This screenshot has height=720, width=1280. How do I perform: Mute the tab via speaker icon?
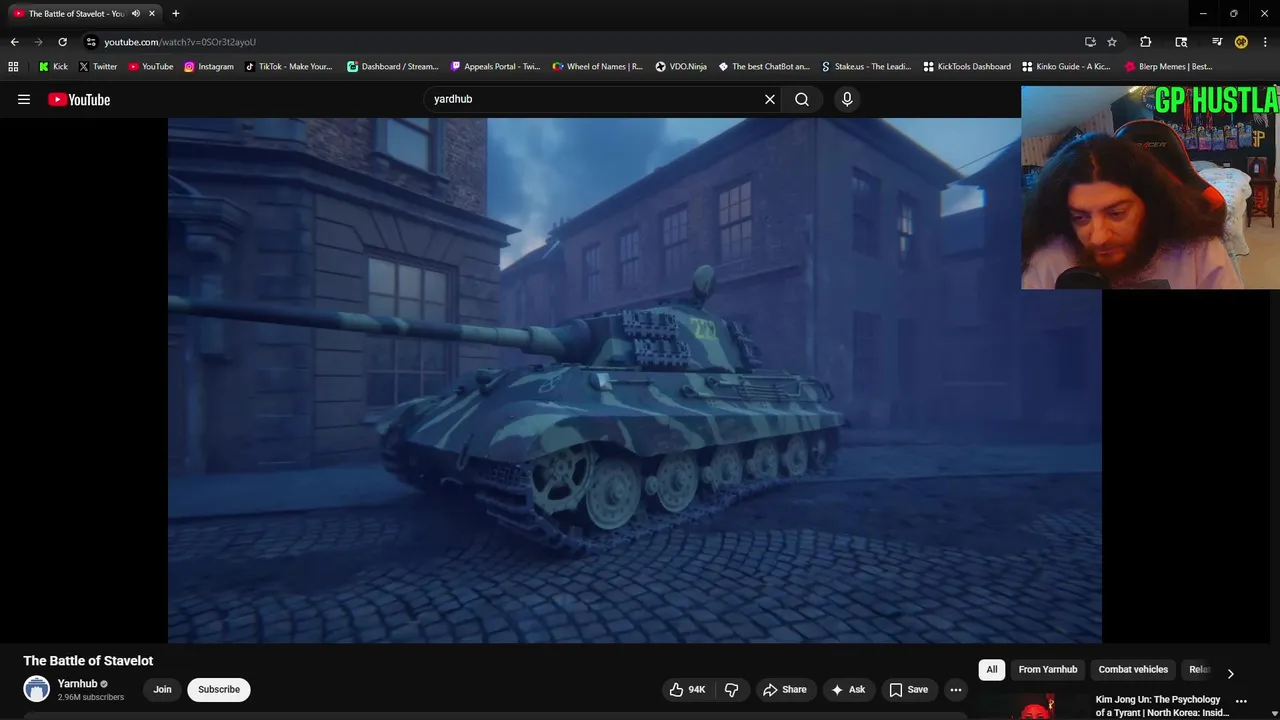pos(136,13)
